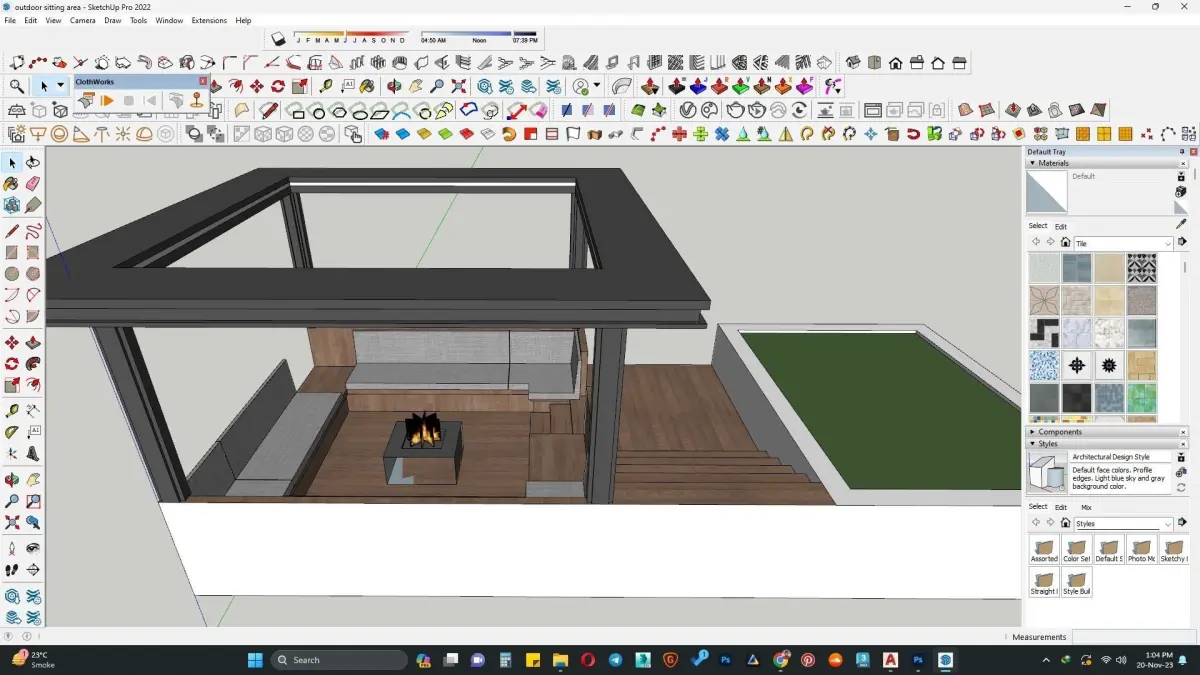The image size is (1200, 675).
Task: Open the user account dropdown arrow
Action: click(597, 86)
